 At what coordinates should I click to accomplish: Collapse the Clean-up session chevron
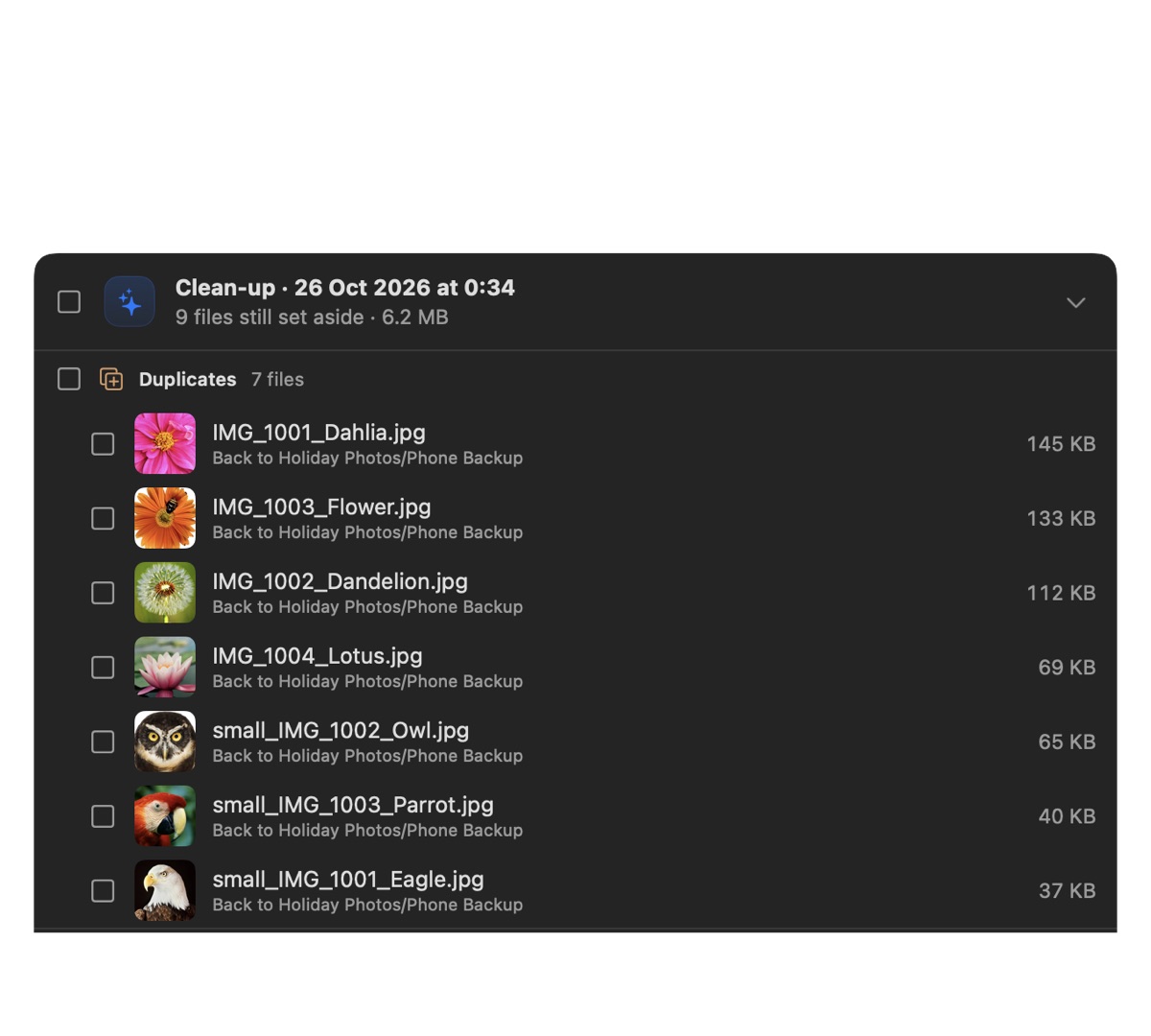(1076, 302)
